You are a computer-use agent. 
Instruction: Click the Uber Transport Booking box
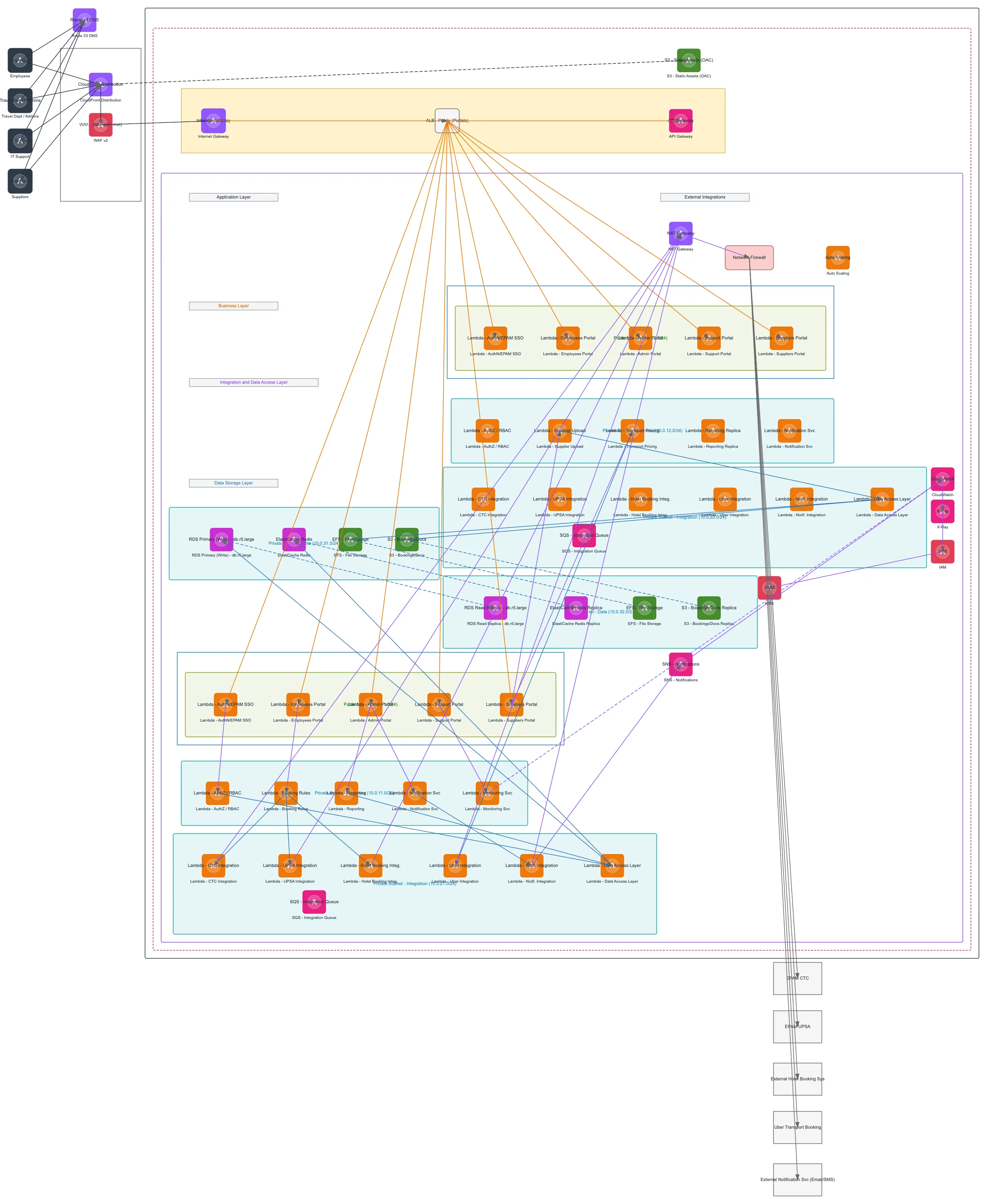pos(798,1127)
